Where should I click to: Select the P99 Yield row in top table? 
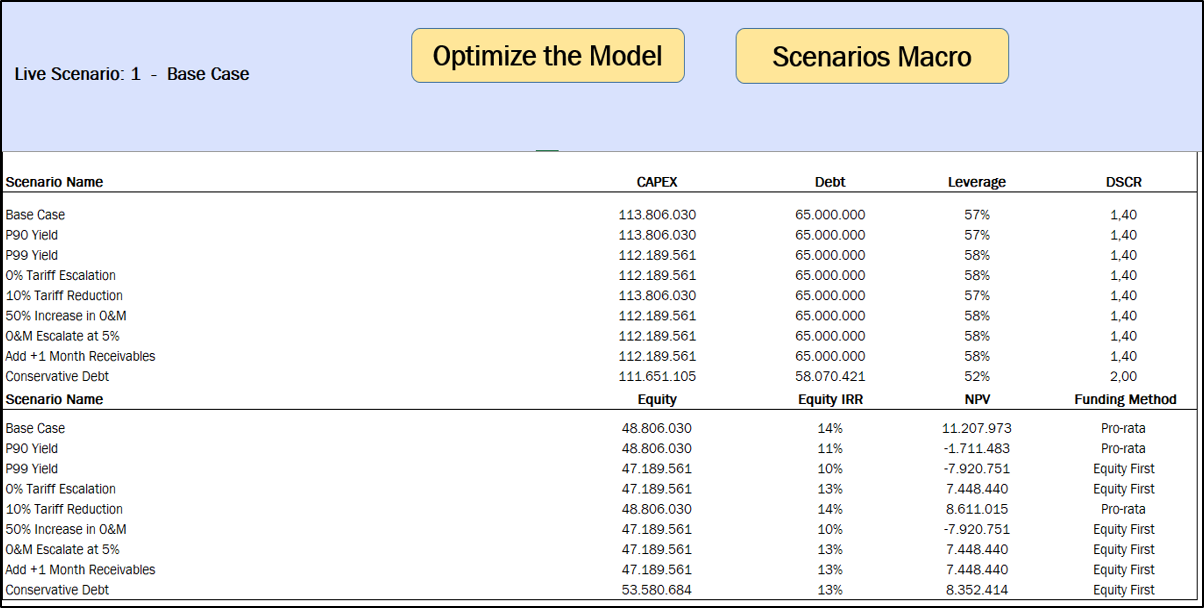600,255
